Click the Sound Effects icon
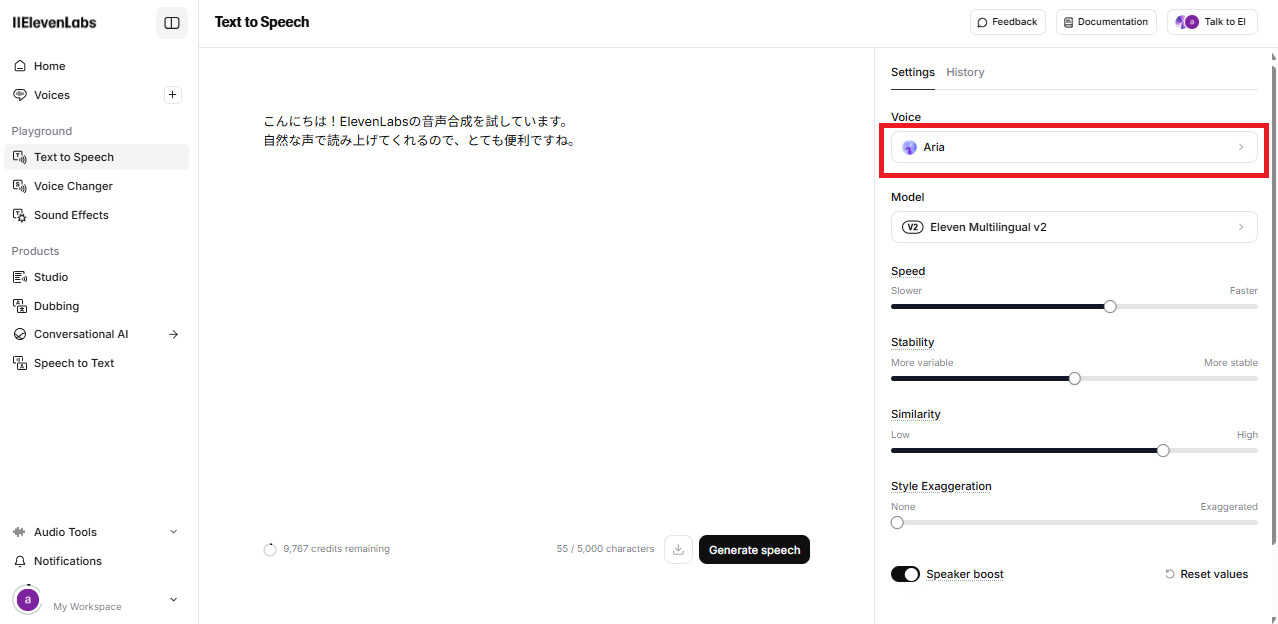 point(20,215)
